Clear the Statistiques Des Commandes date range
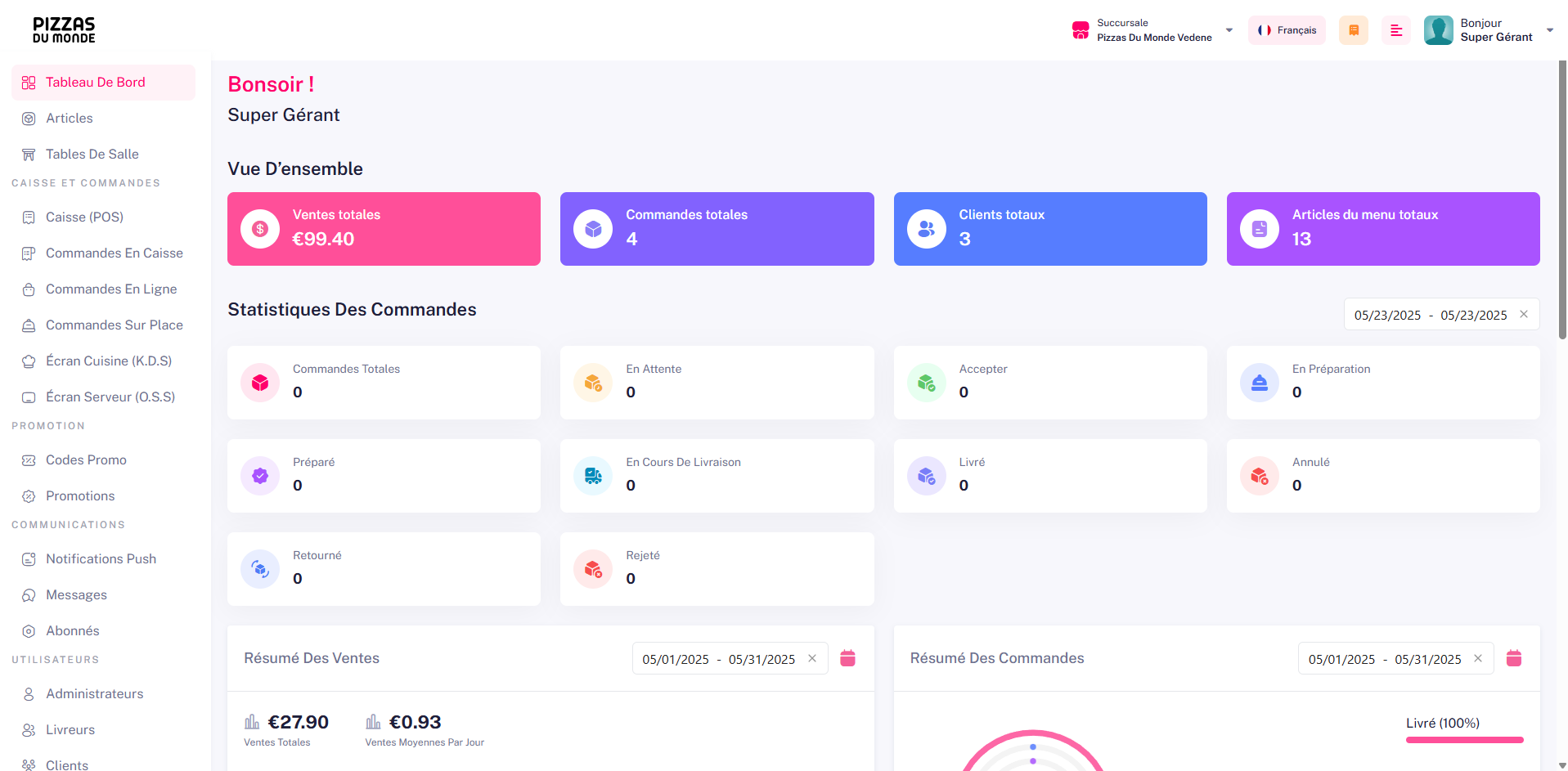The width and height of the screenshot is (1568, 771). [1524, 314]
